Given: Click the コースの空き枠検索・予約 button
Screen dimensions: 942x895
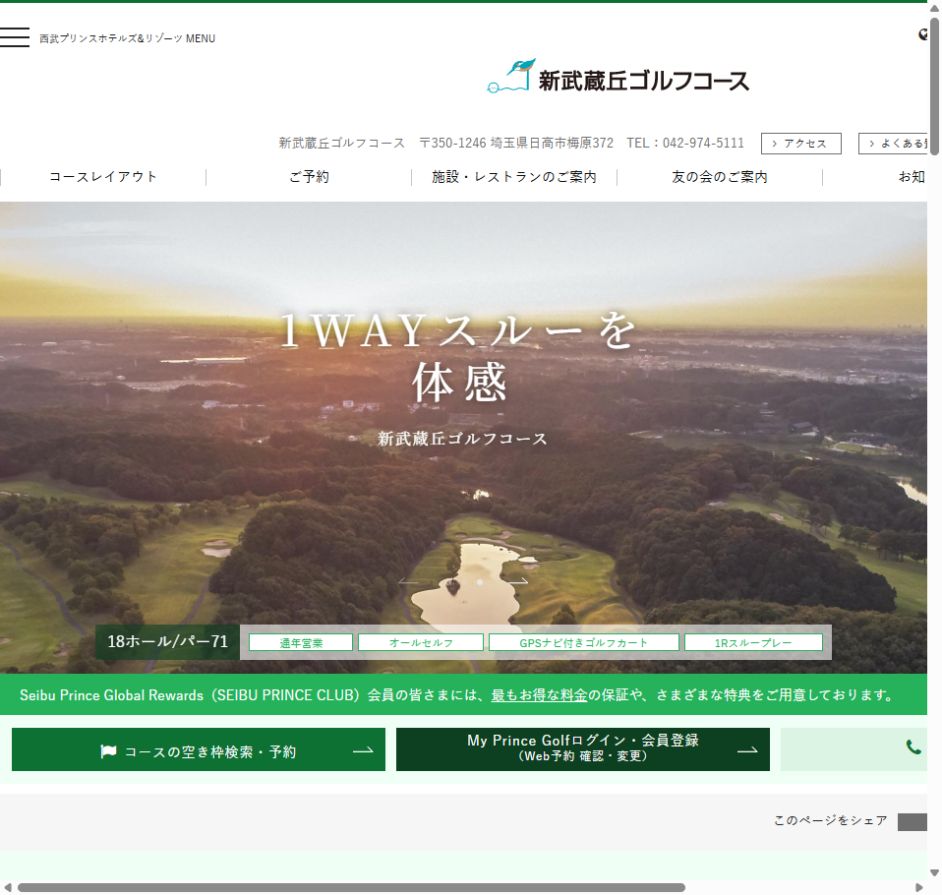Looking at the screenshot, I should point(198,750).
